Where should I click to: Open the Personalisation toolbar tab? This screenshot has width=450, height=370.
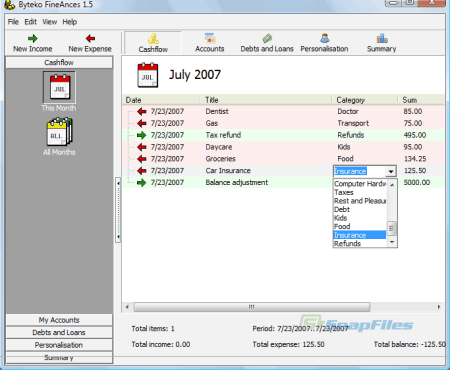(x=324, y=43)
